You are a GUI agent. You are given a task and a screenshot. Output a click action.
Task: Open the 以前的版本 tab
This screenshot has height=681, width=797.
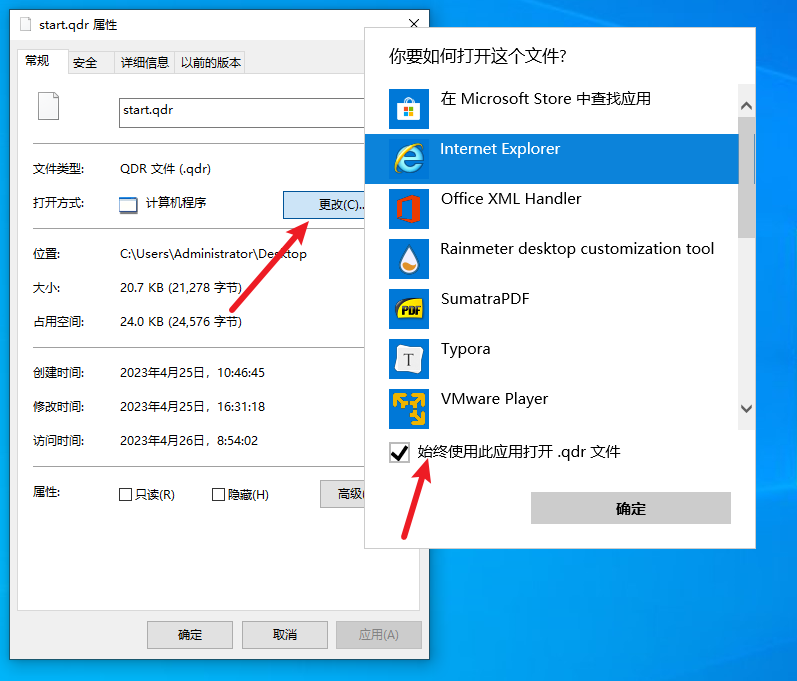coord(210,63)
